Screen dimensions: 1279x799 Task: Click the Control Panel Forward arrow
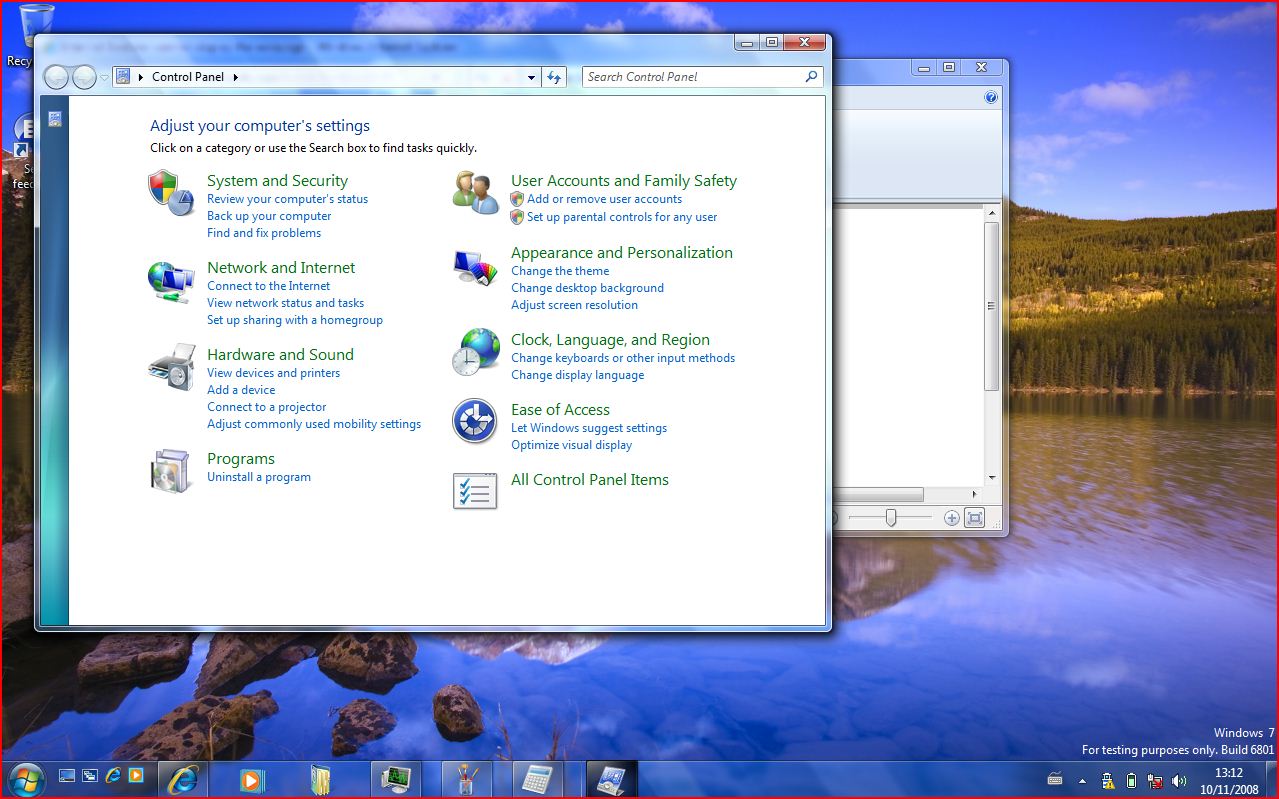click(x=85, y=77)
